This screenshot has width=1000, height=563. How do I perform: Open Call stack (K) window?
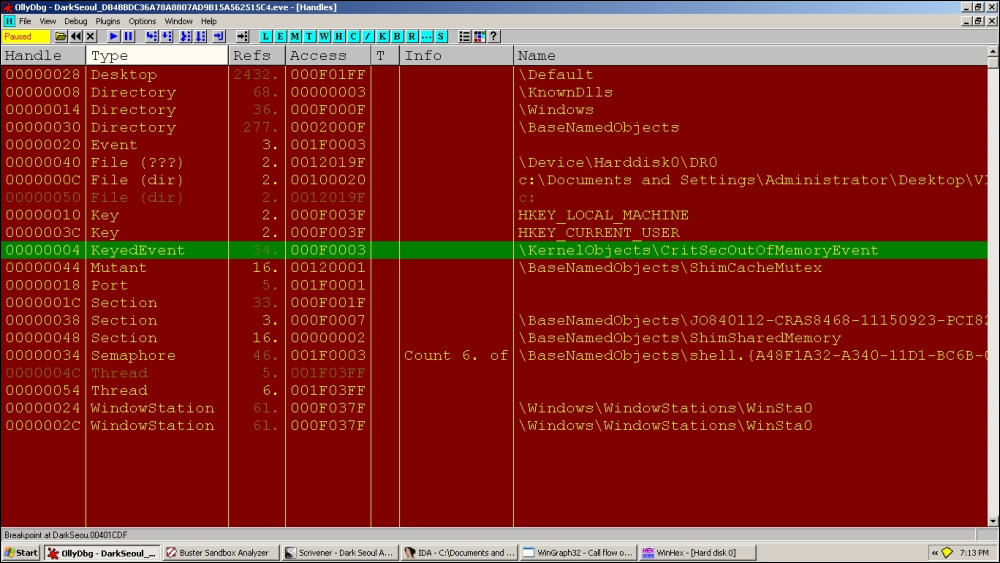coord(383,36)
